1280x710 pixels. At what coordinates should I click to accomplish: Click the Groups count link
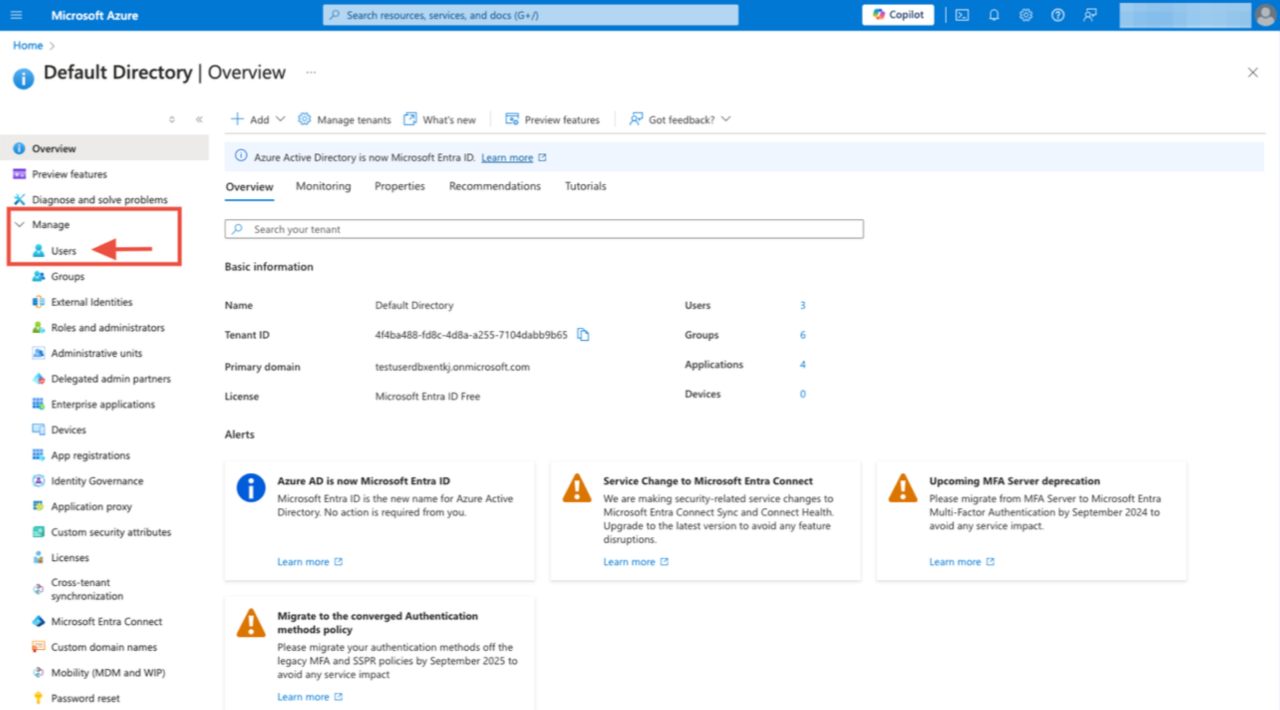pos(802,335)
